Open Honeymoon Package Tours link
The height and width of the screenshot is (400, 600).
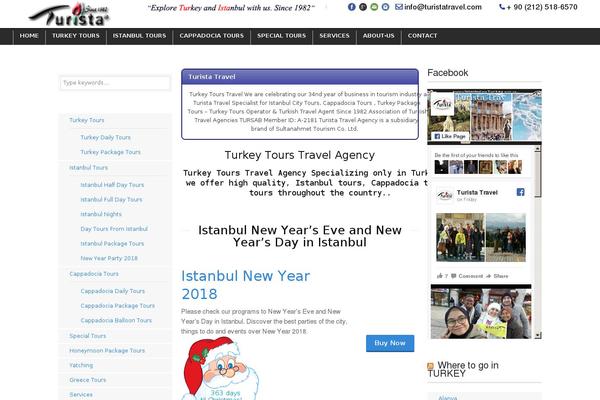(107, 351)
